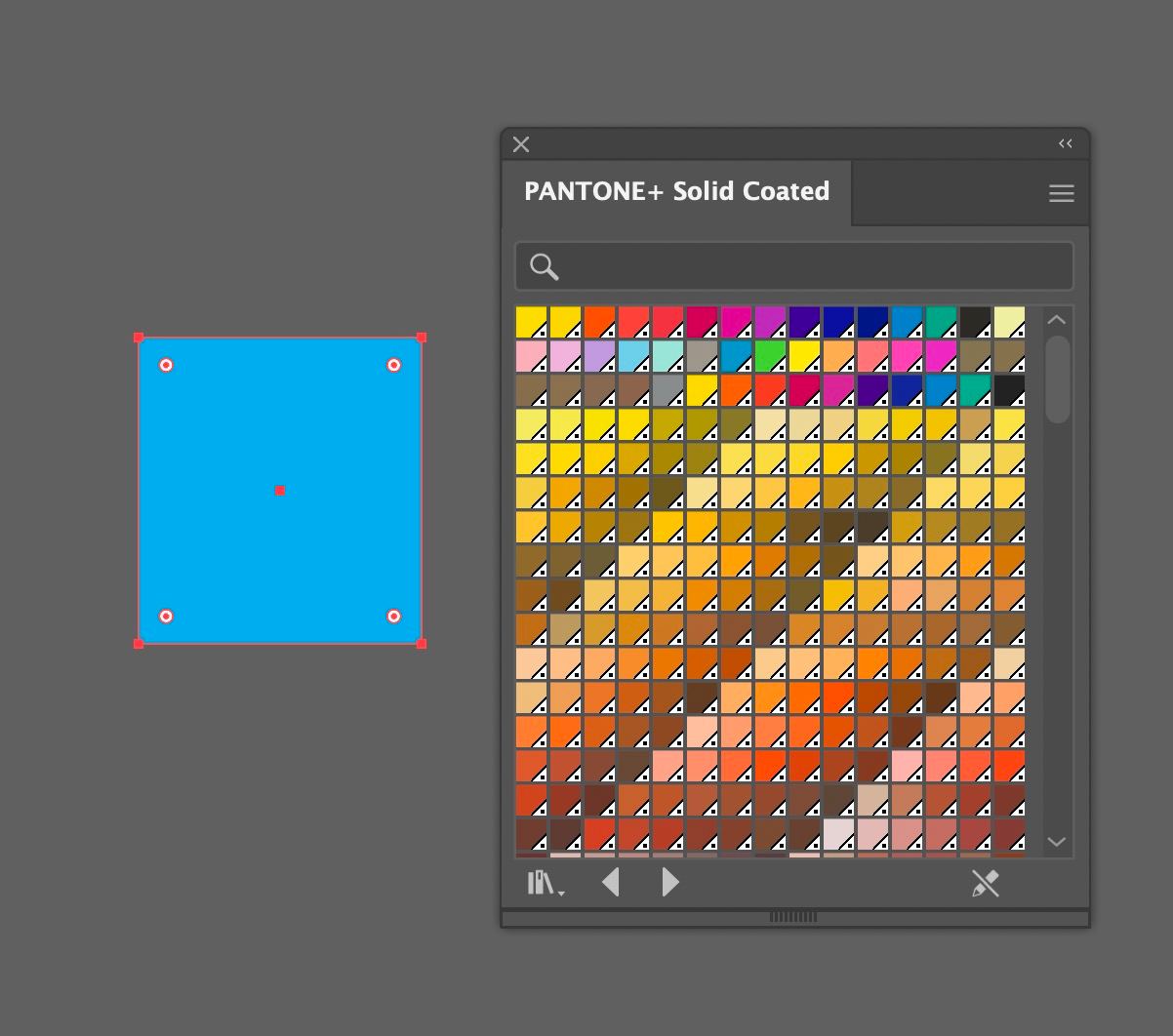Image resolution: width=1173 pixels, height=1036 pixels.
Task: Open the Swatch Libraries menu icon
Action: coord(546,884)
